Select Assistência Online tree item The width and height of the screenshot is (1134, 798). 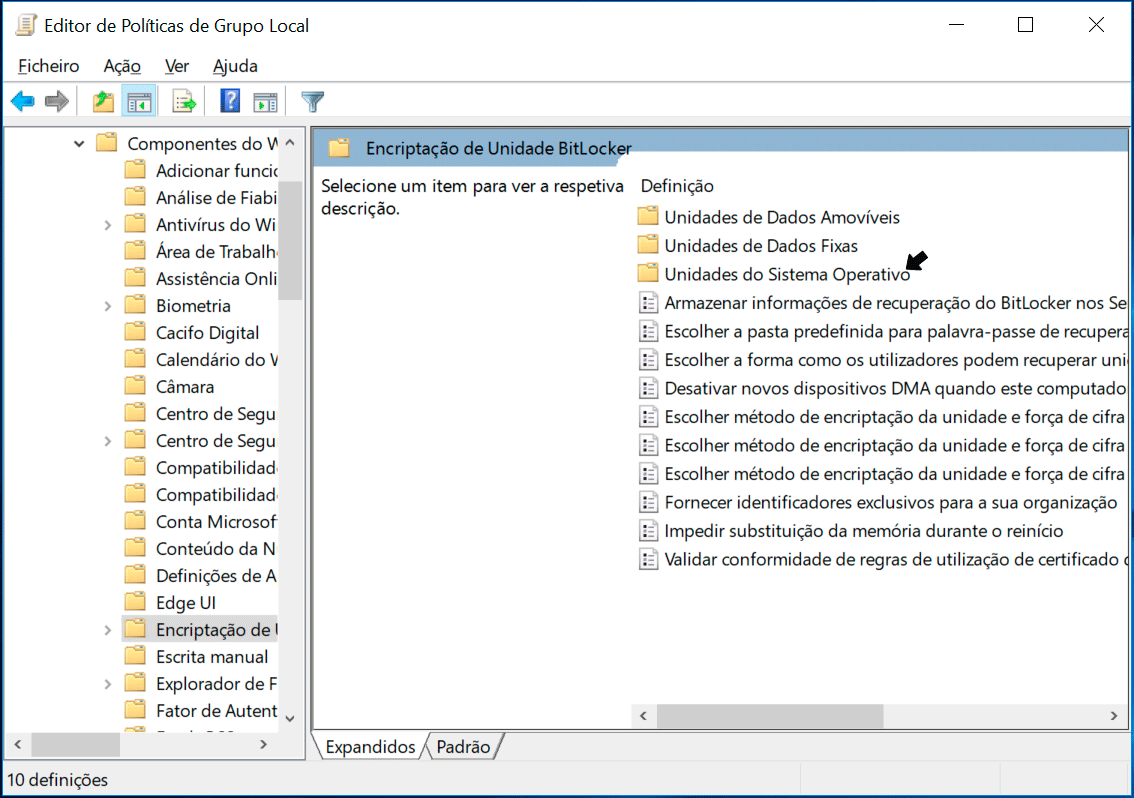216,279
